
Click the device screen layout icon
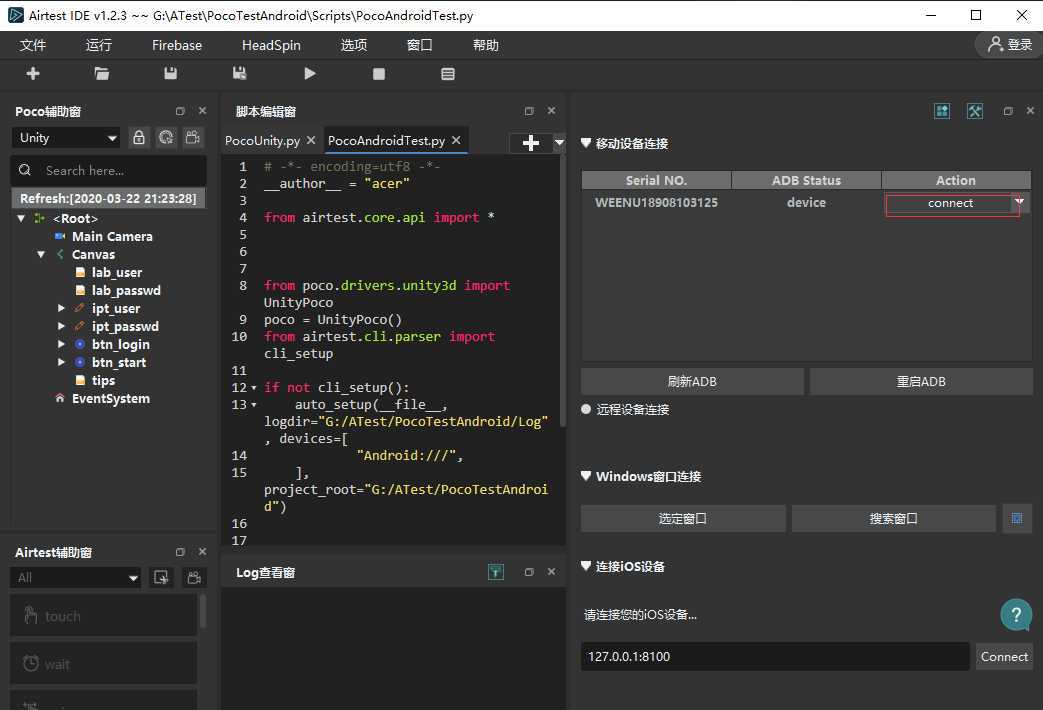pyautogui.click(x=942, y=111)
